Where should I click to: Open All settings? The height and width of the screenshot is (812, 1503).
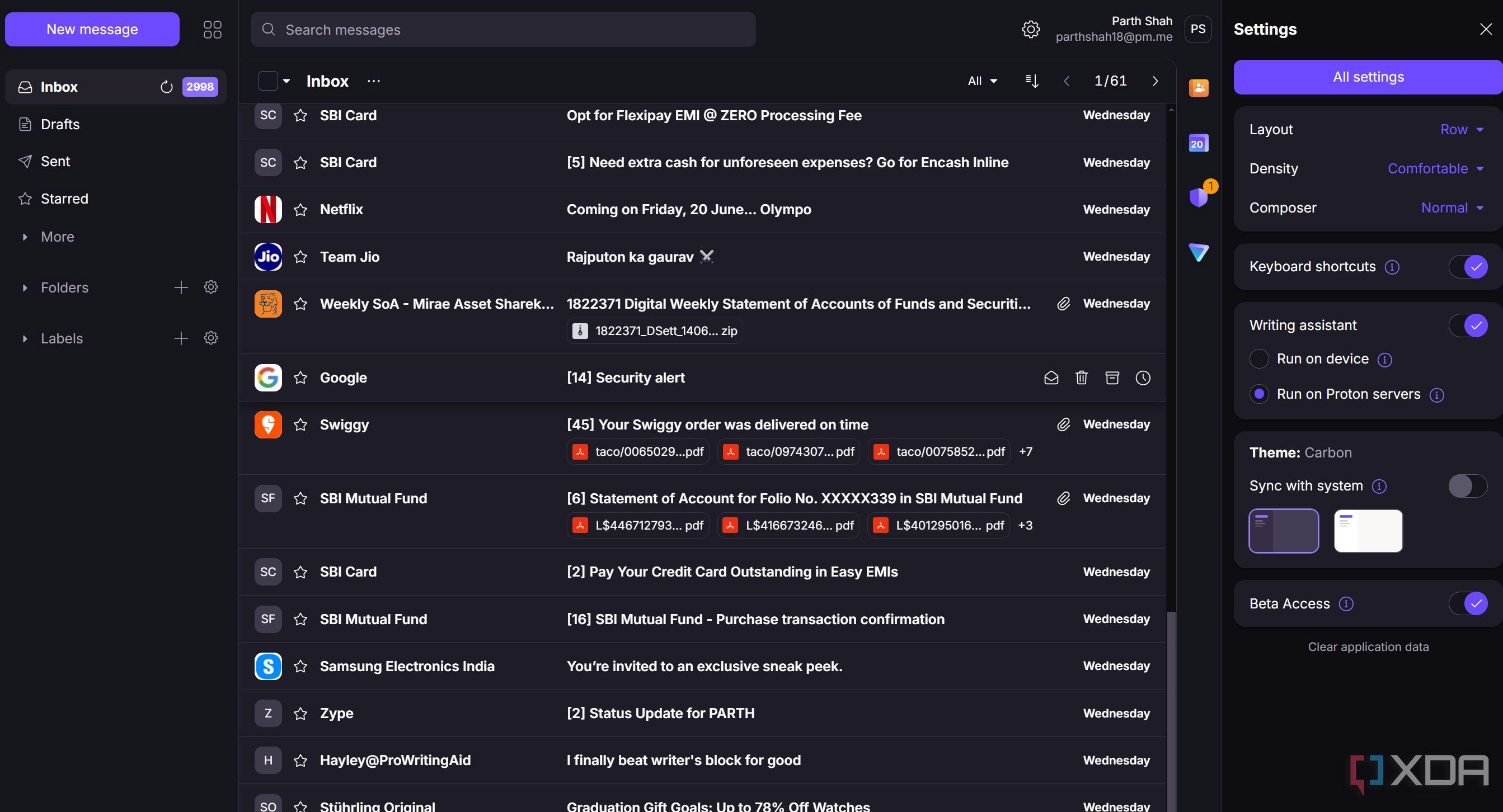tap(1368, 77)
